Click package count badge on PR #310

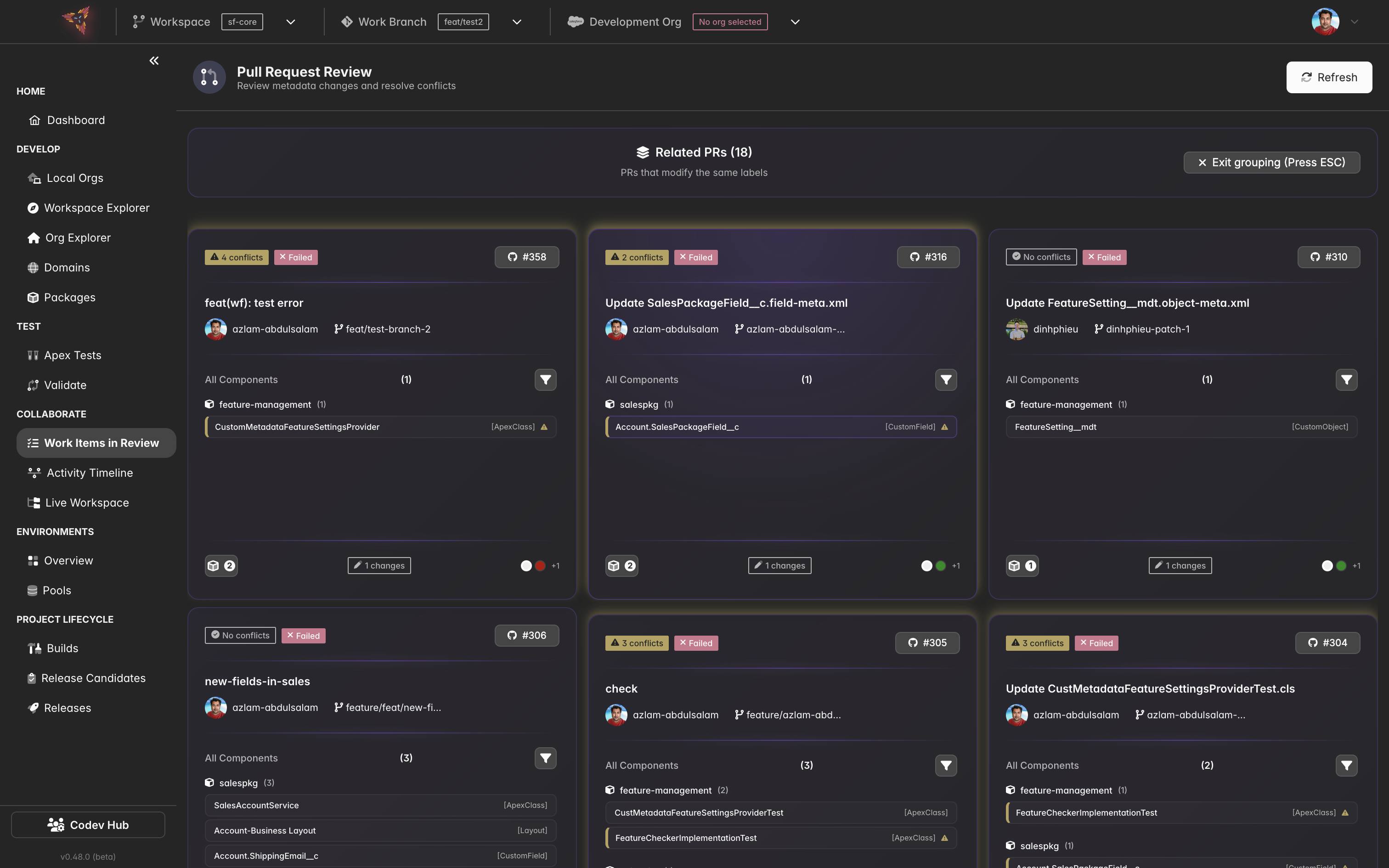point(1022,565)
